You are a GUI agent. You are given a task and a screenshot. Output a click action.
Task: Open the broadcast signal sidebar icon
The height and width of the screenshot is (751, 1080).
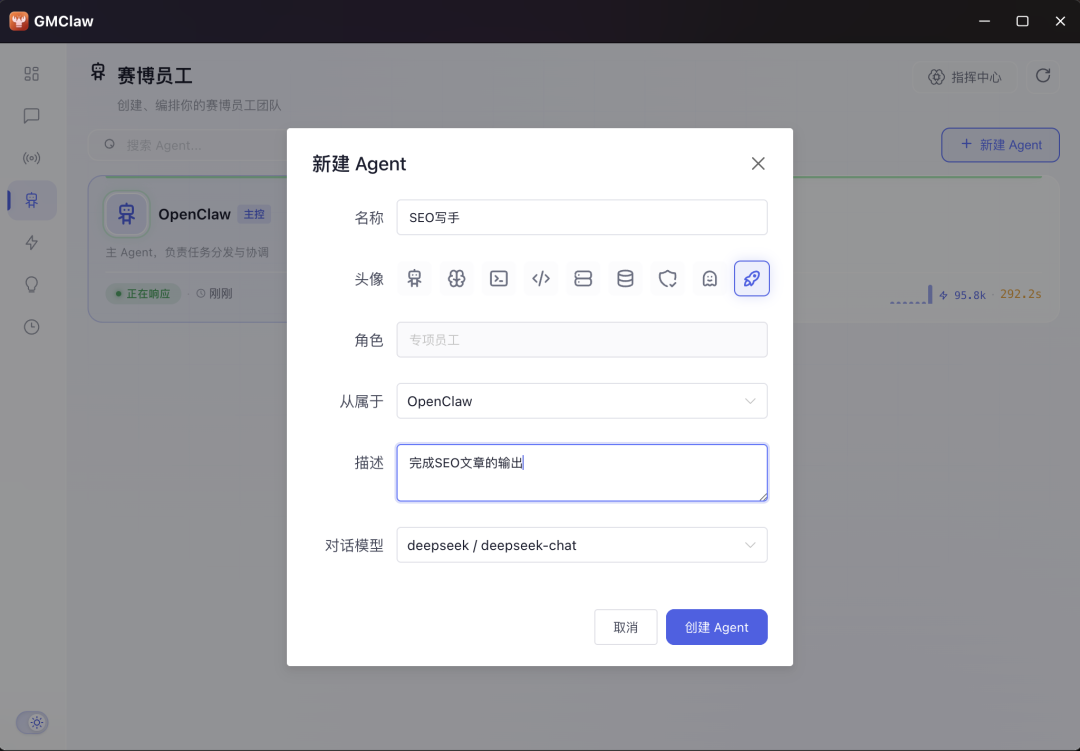(x=31, y=158)
